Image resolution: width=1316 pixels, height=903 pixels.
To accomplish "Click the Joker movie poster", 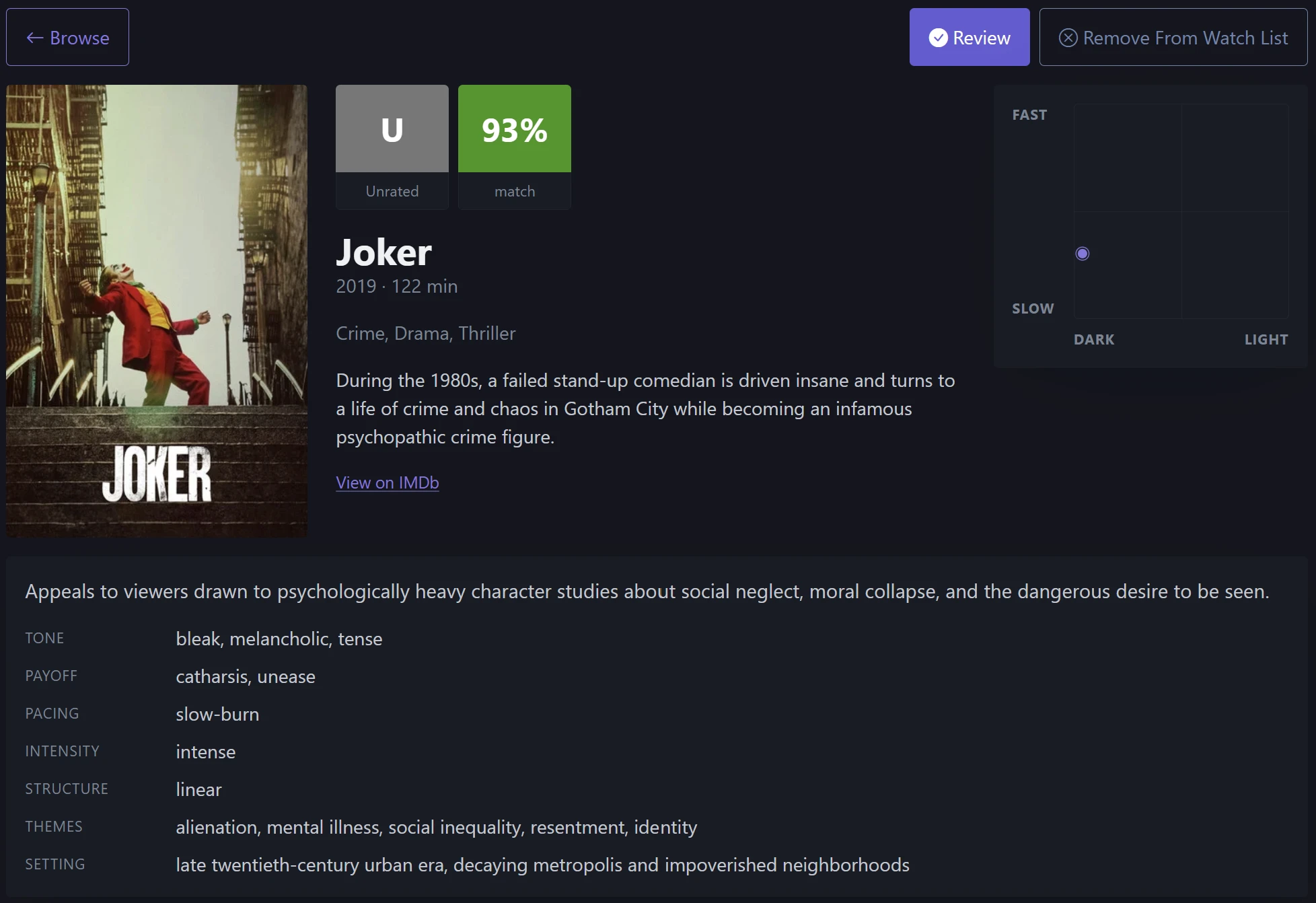I will 157,311.
